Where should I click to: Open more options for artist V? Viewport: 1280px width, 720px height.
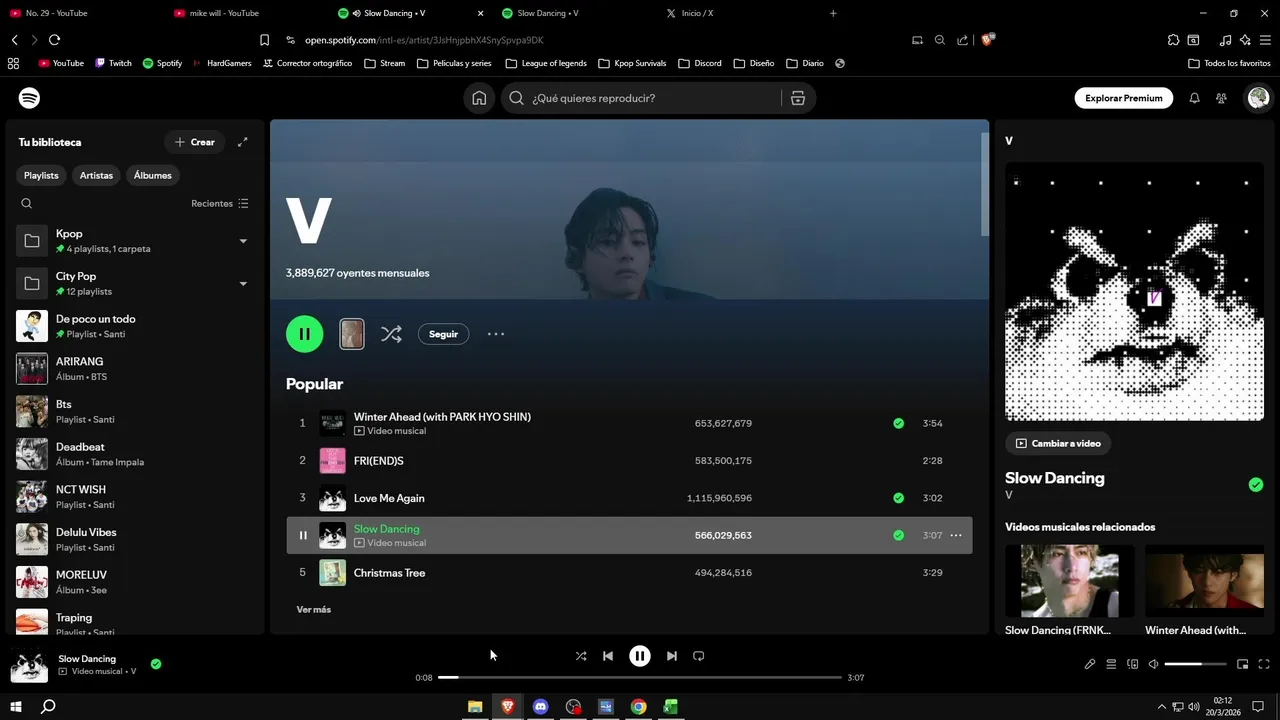tap(496, 334)
